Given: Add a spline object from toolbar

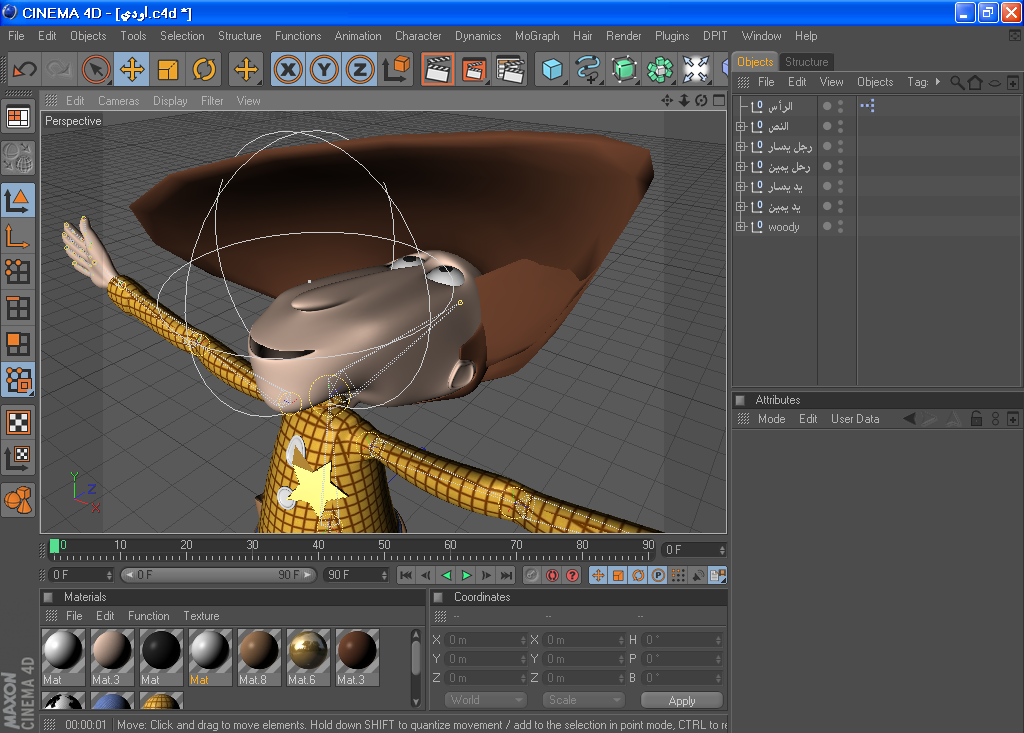Looking at the screenshot, I should click(588, 69).
